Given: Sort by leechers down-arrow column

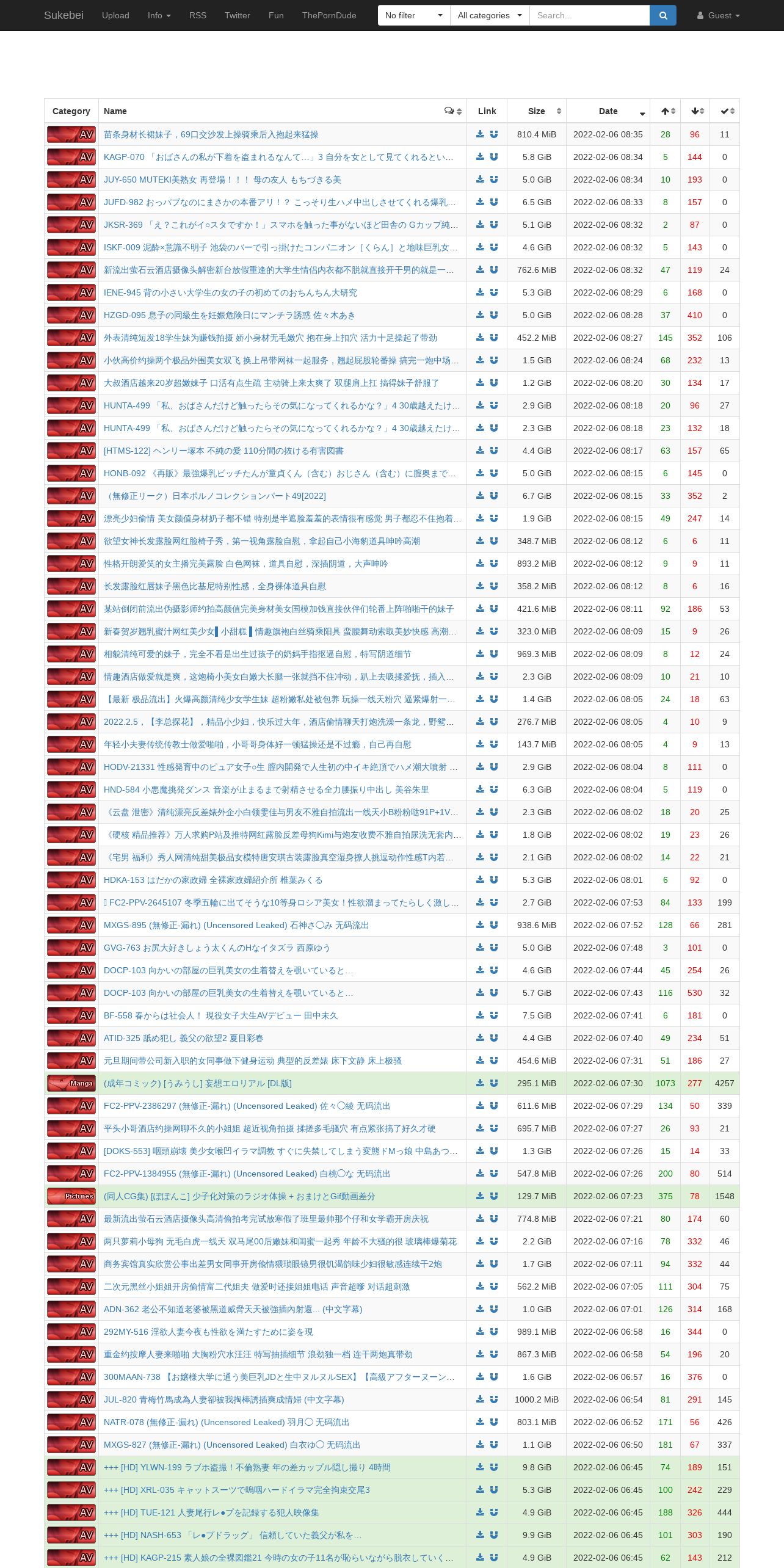Looking at the screenshot, I should [695, 111].
